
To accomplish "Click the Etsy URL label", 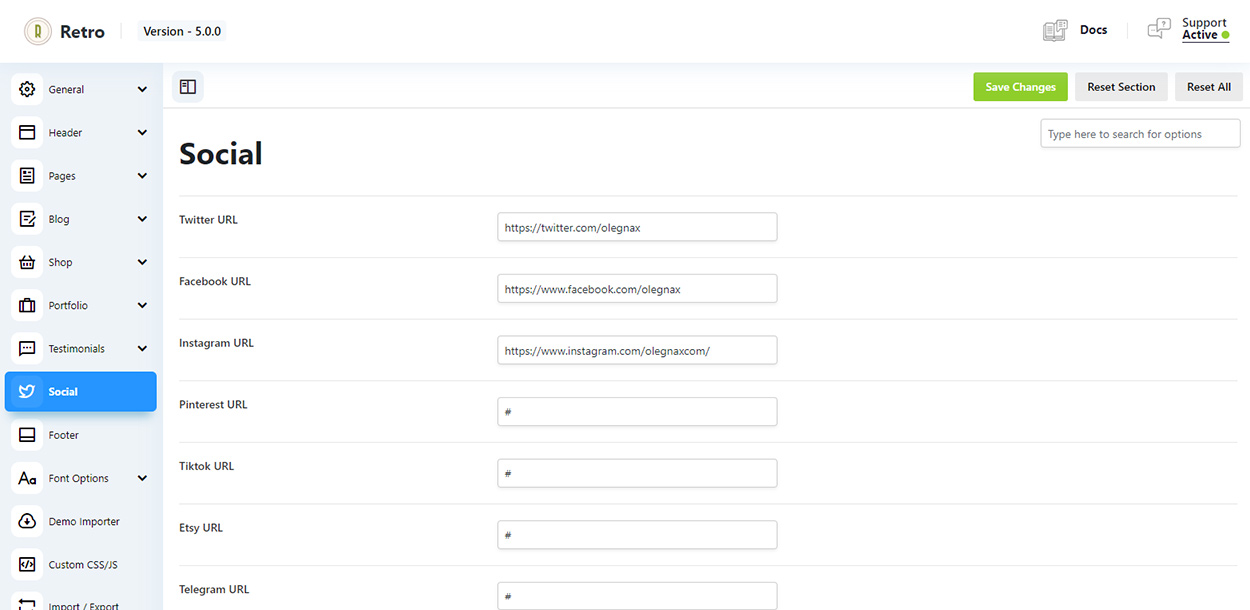I will coord(201,528).
